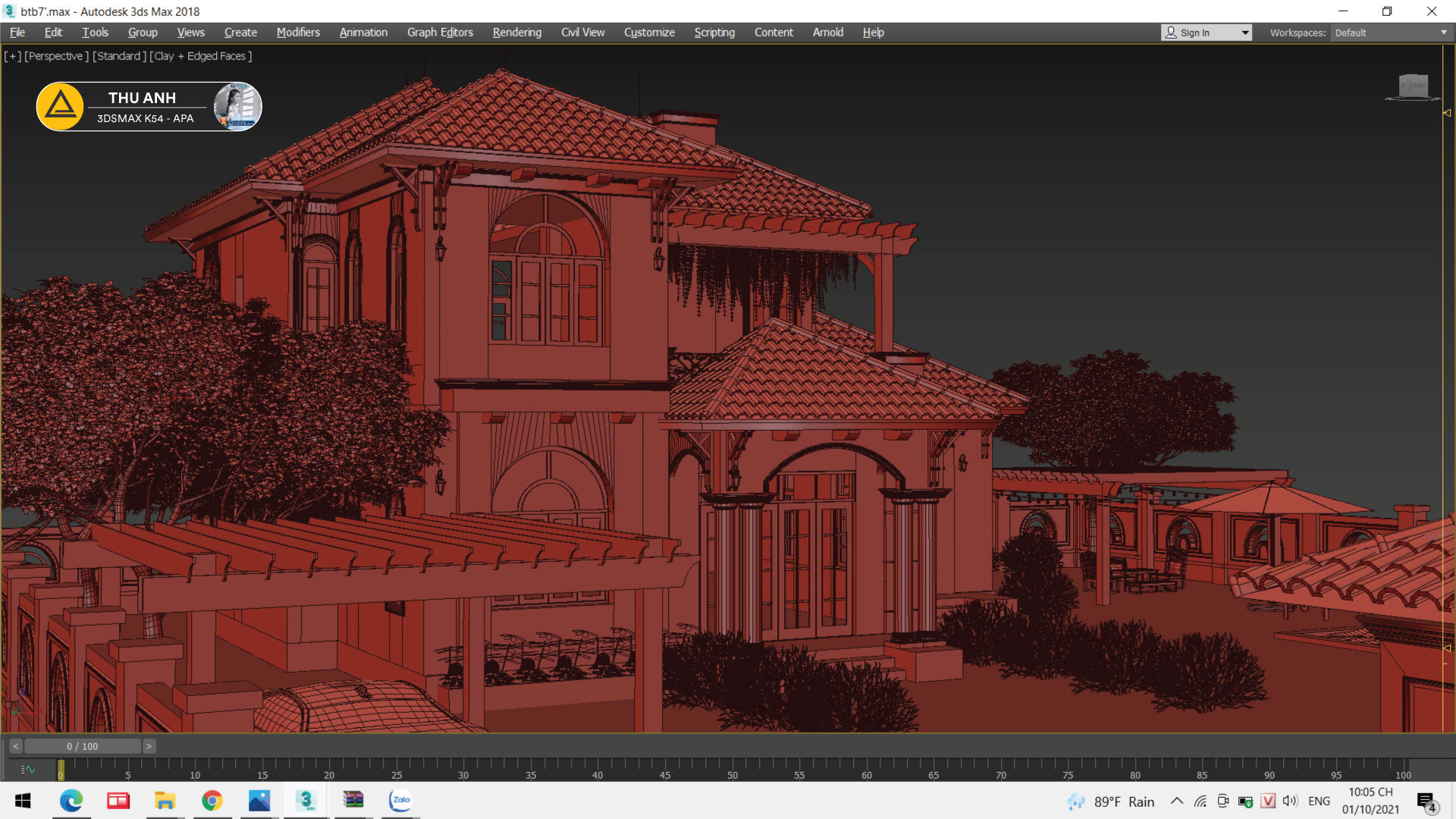Open the mini curve editor toggle icon

pos(27,769)
